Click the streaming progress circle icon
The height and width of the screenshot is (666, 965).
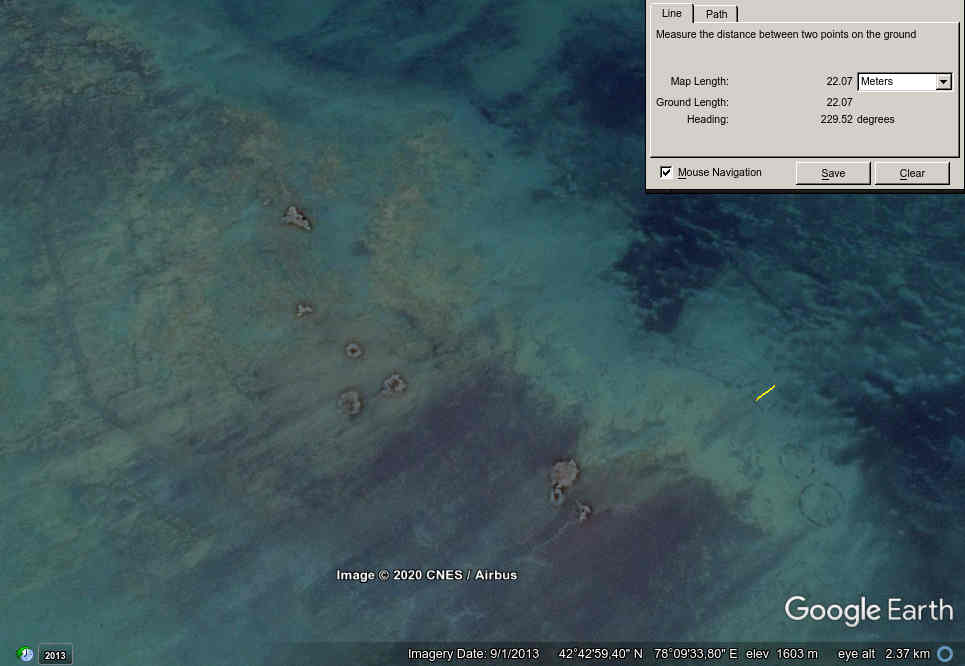click(944, 654)
